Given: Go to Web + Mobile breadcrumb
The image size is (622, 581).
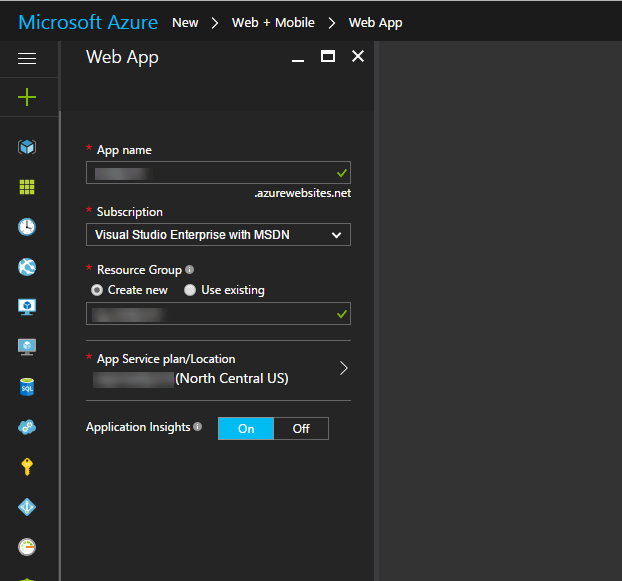Looking at the screenshot, I should 273,23.
